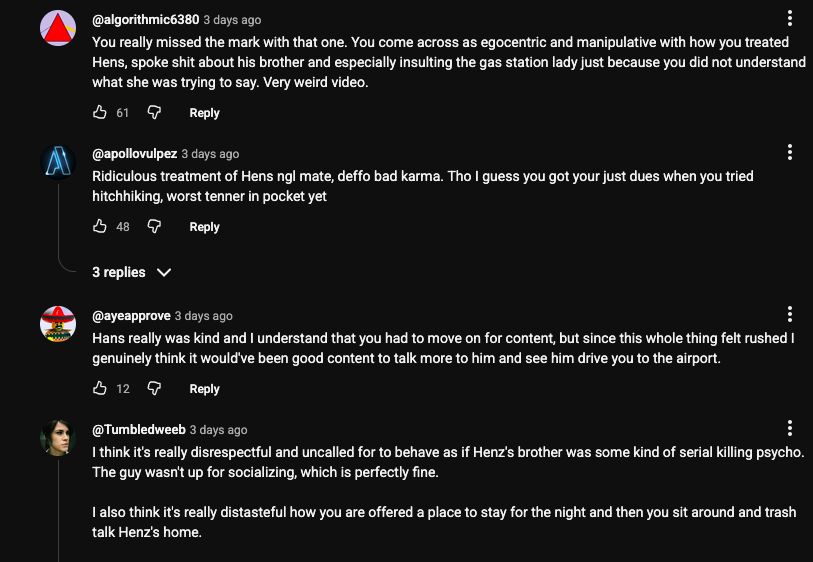Reply to @apollovulpez's comment

(204, 227)
